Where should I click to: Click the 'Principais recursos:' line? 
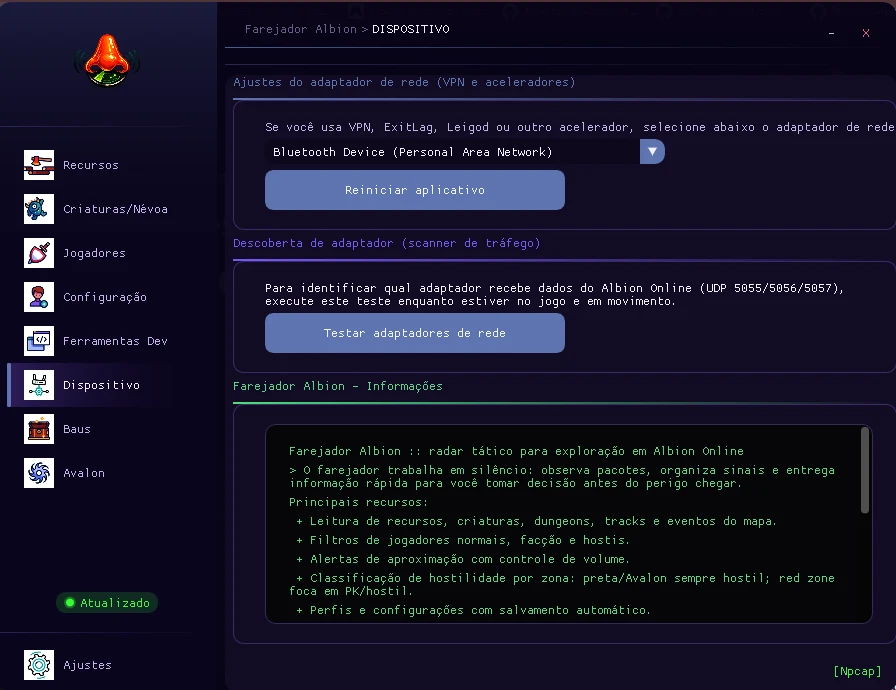358,502
